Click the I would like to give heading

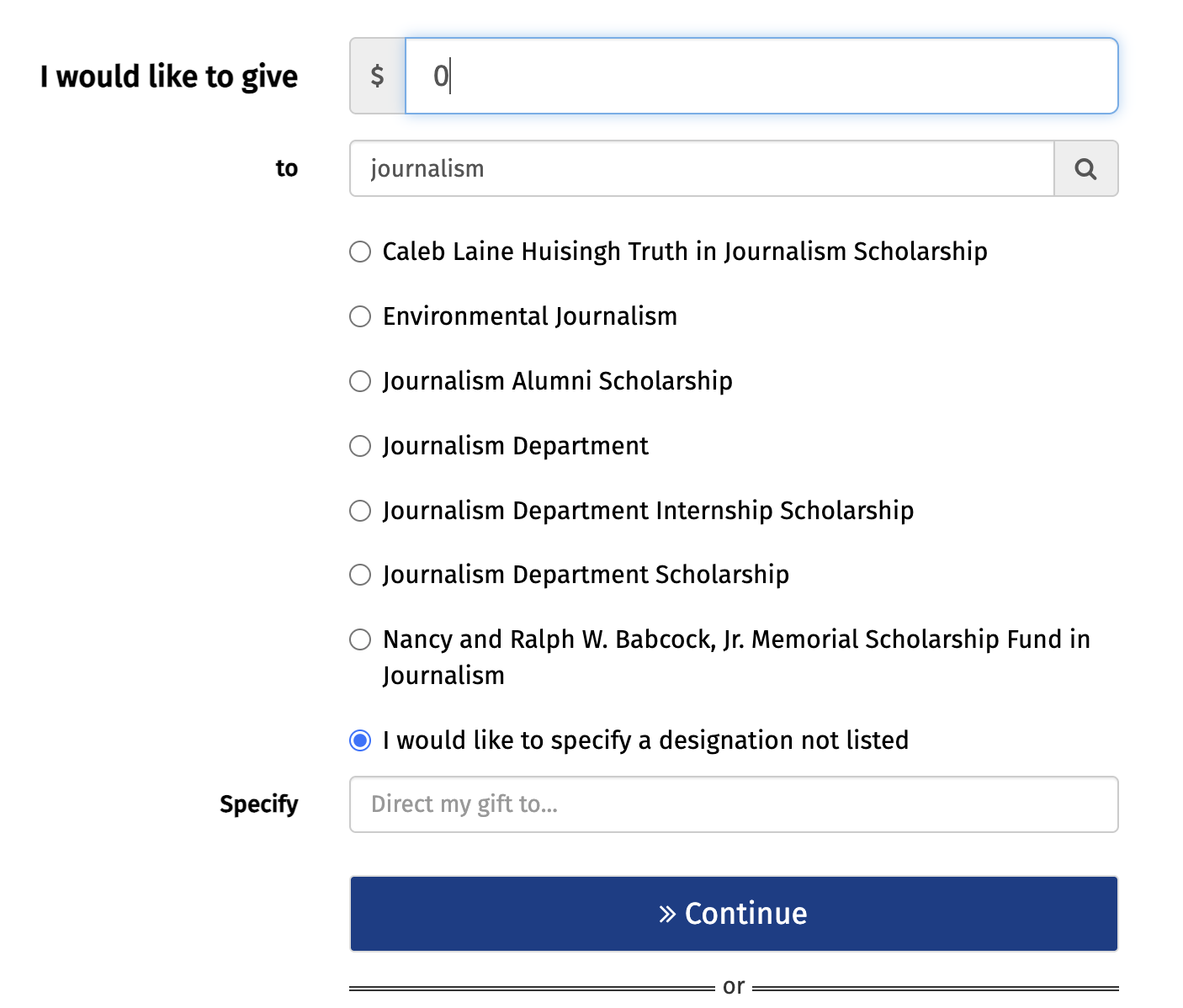[168, 76]
